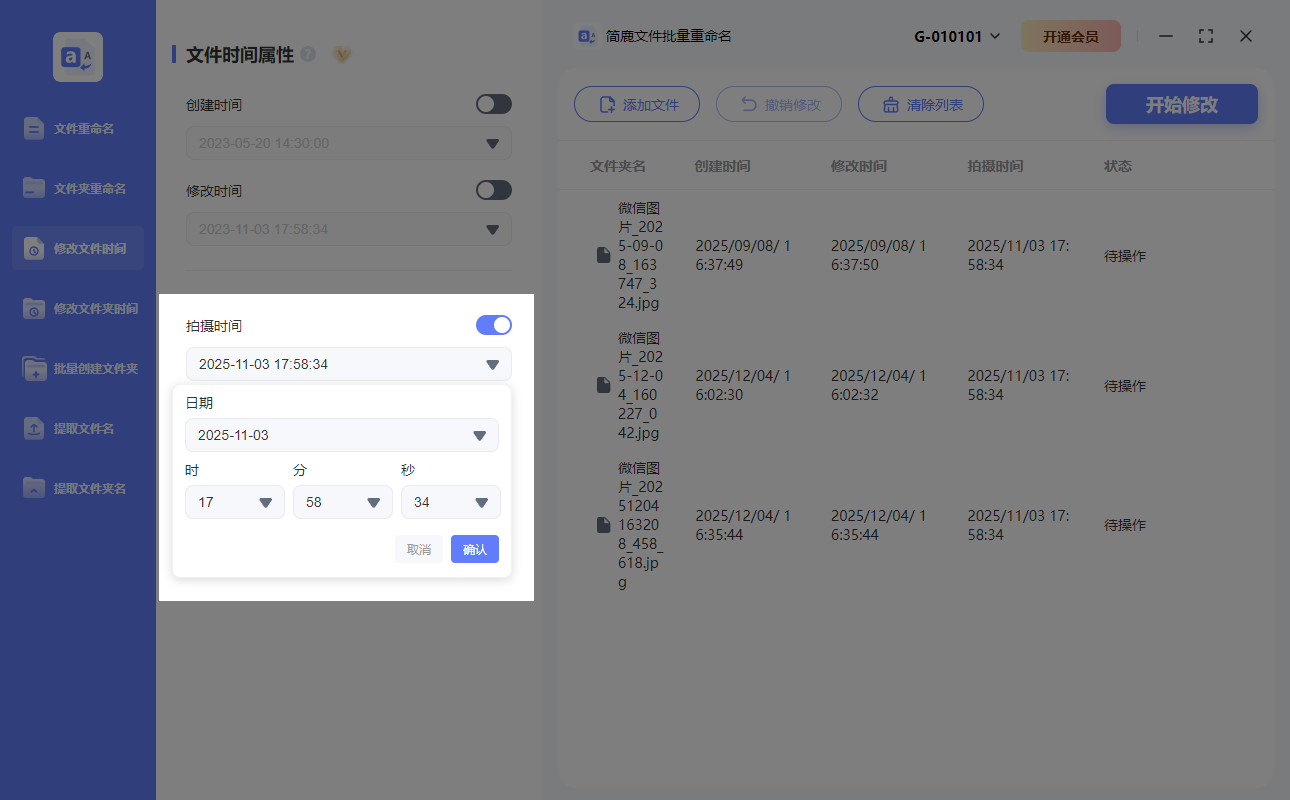Click the help question mark beside 文件时间属性
Screen dimensions: 1290x800
point(309,56)
